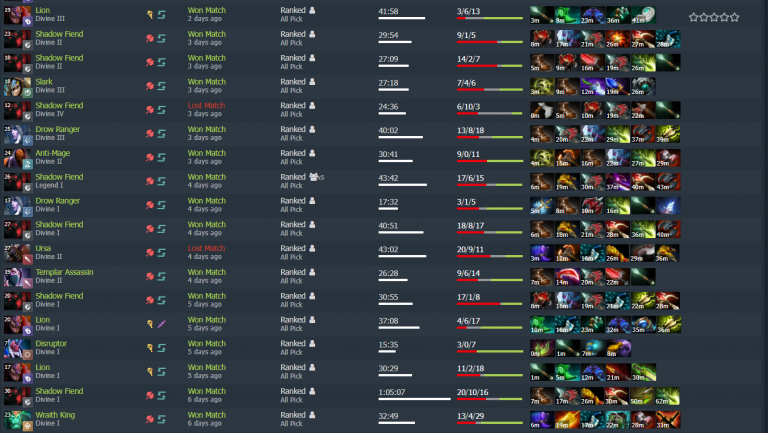Click the Slark hero portrait
Image resolution: width=768 pixels, height=433 pixels.
tap(18, 86)
